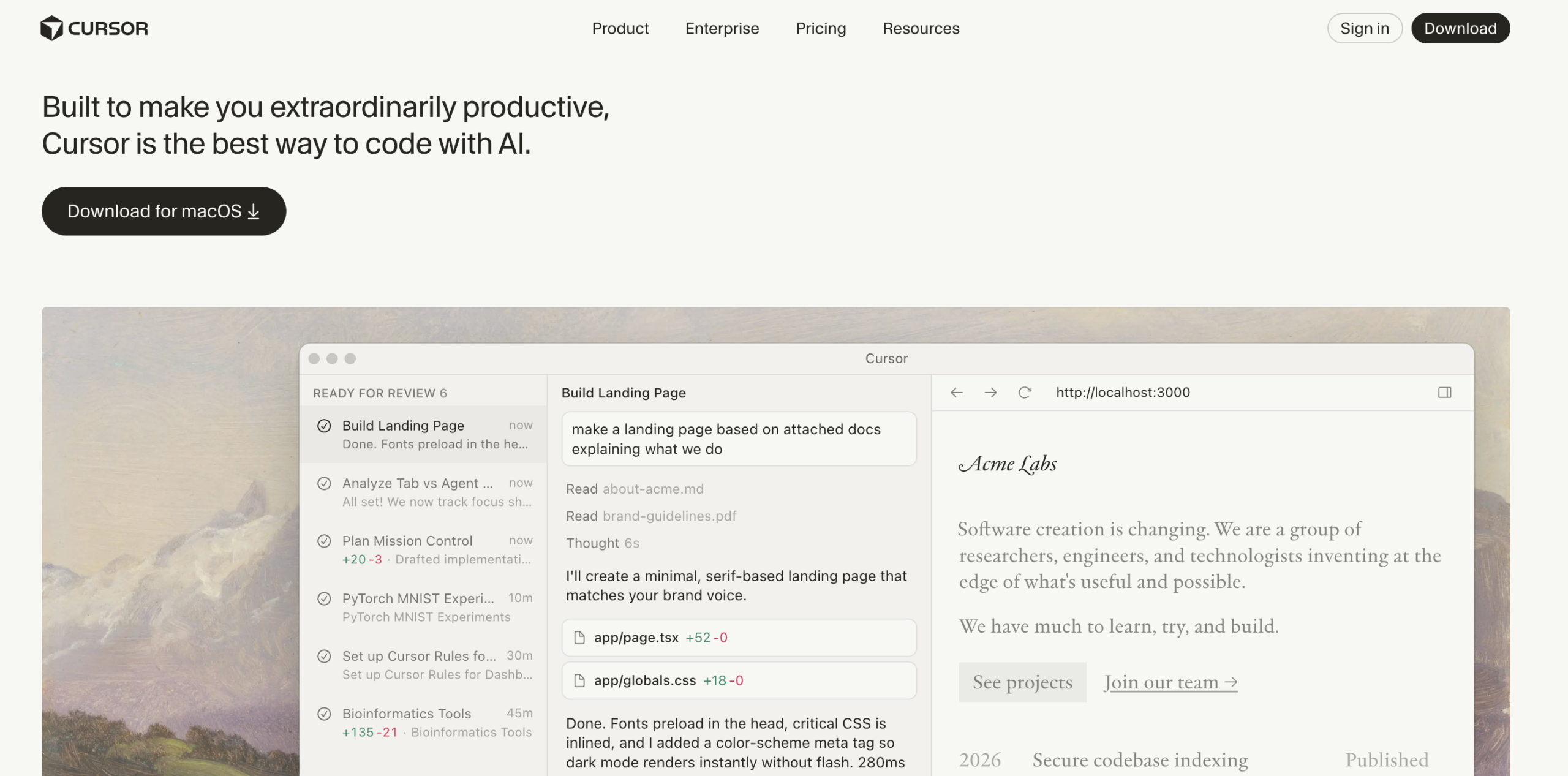
Task: Open the Product menu
Action: (620, 28)
